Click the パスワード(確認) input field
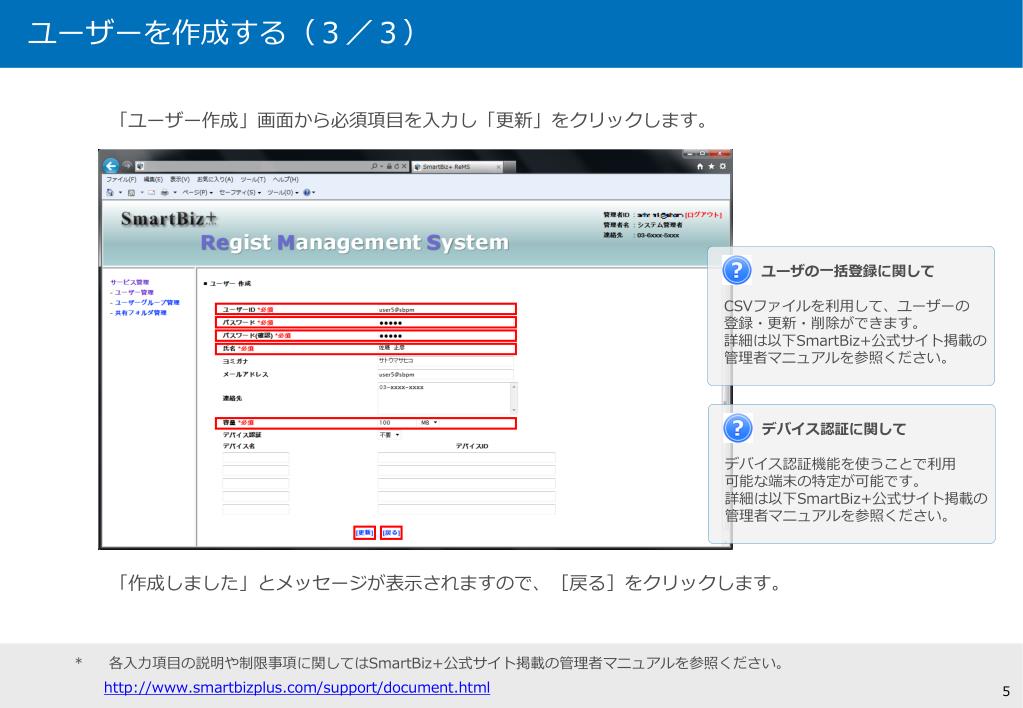Image resolution: width=1023 pixels, height=708 pixels. click(446, 335)
